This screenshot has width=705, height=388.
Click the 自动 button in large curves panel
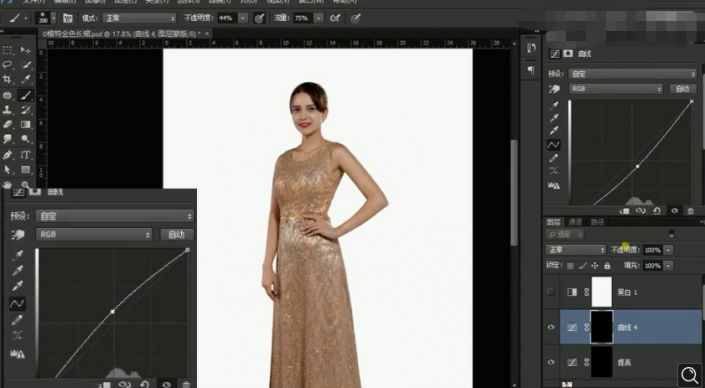click(x=177, y=234)
